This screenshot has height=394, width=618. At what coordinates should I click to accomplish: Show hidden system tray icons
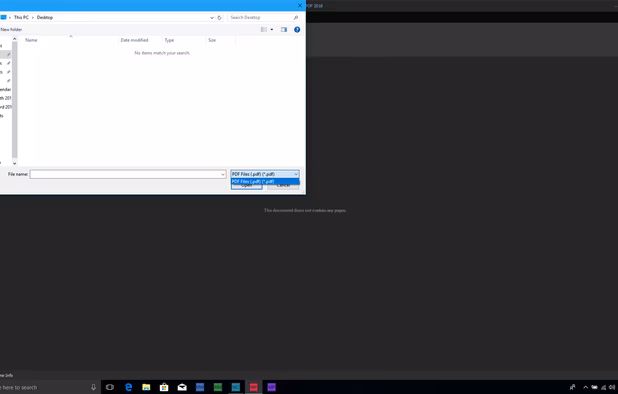pyautogui.click(x=586, y=387)
